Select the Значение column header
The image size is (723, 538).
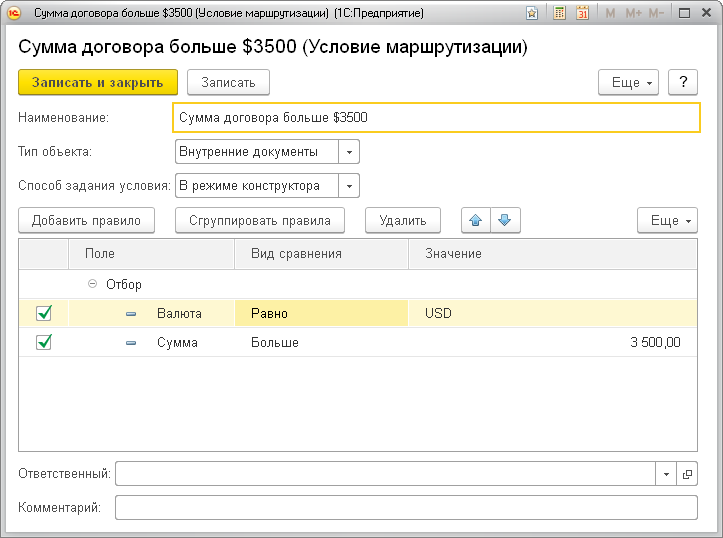[552, 254]
